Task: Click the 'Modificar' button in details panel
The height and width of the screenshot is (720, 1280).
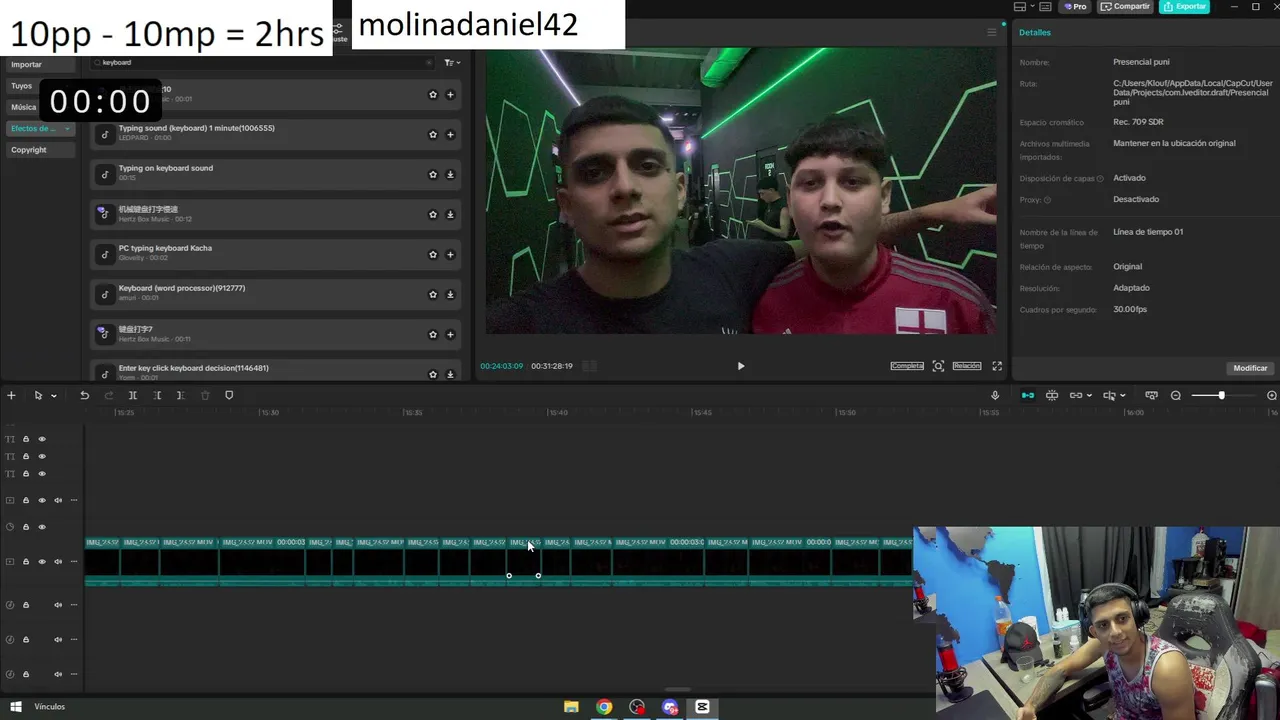Action: [1250, 368]
